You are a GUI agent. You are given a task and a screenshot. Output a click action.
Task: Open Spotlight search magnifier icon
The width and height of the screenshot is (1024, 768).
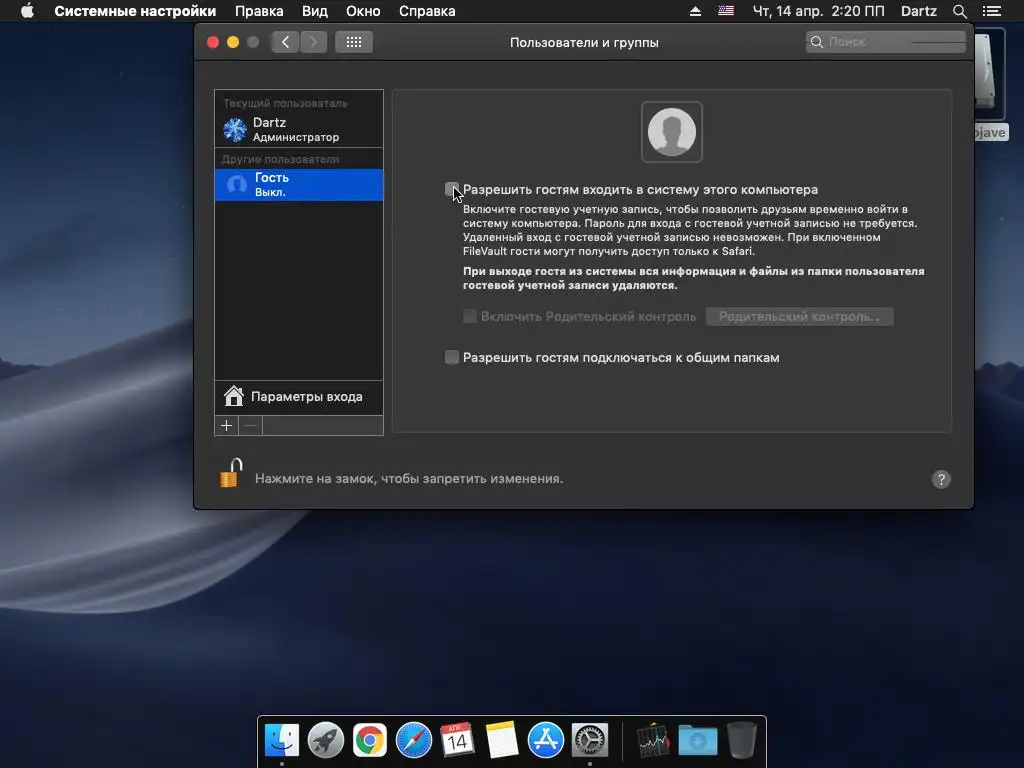click(959, 11)
